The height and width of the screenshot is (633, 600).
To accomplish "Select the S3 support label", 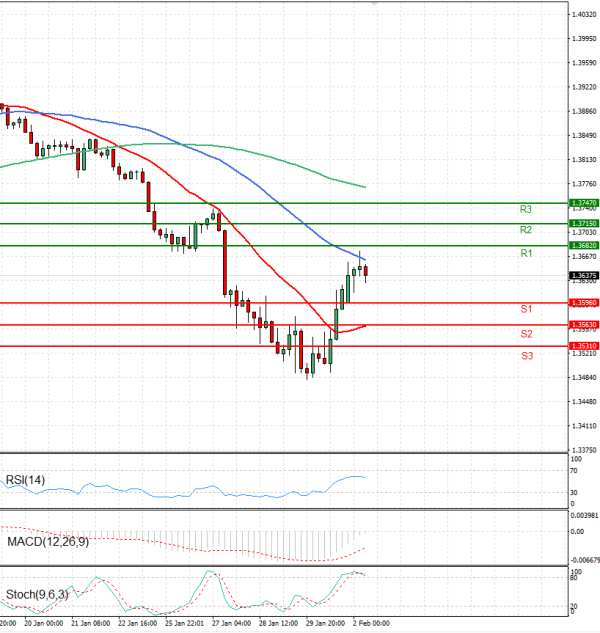I will point(525,356).
